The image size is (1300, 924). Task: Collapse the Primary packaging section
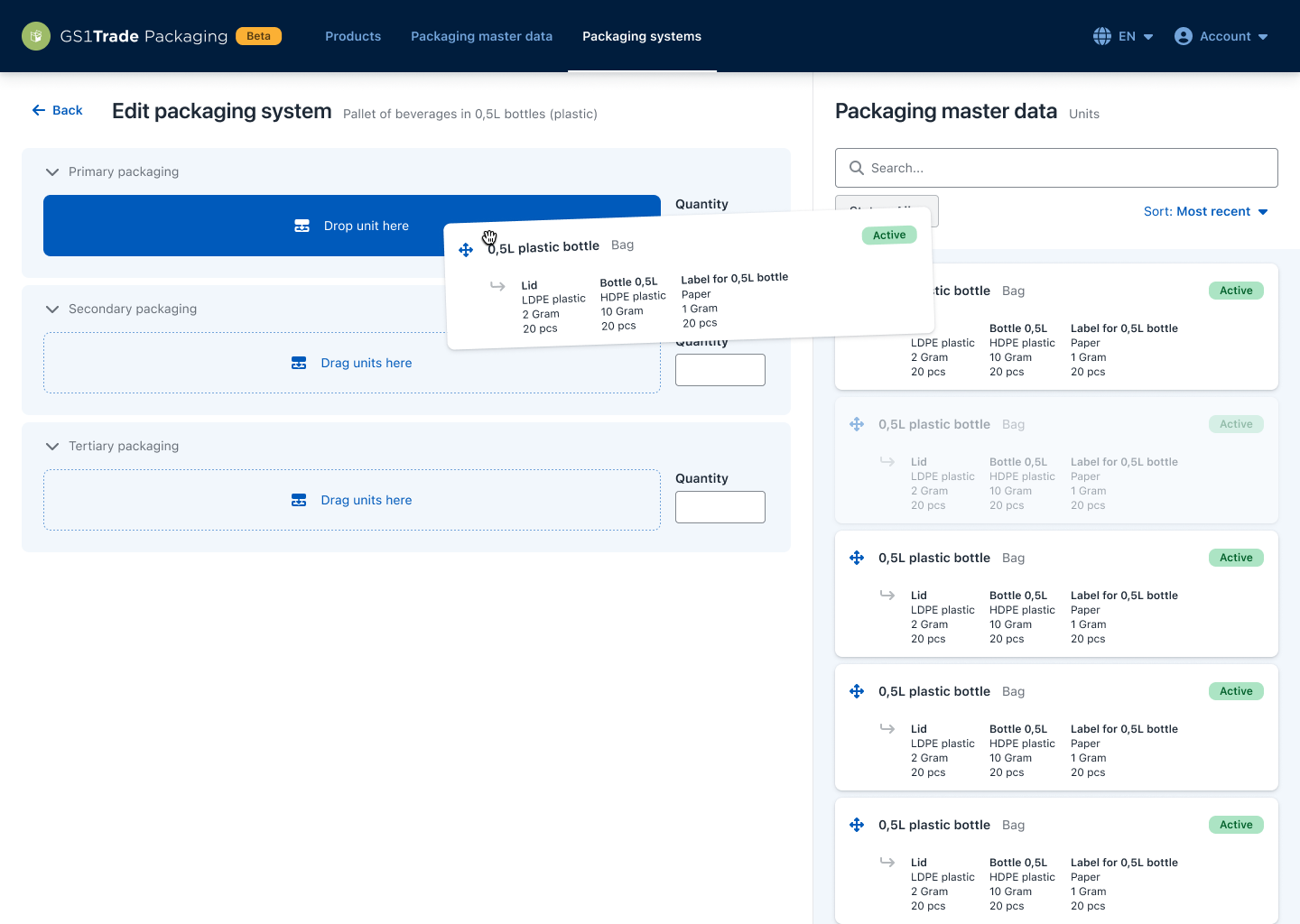(52, 171)
